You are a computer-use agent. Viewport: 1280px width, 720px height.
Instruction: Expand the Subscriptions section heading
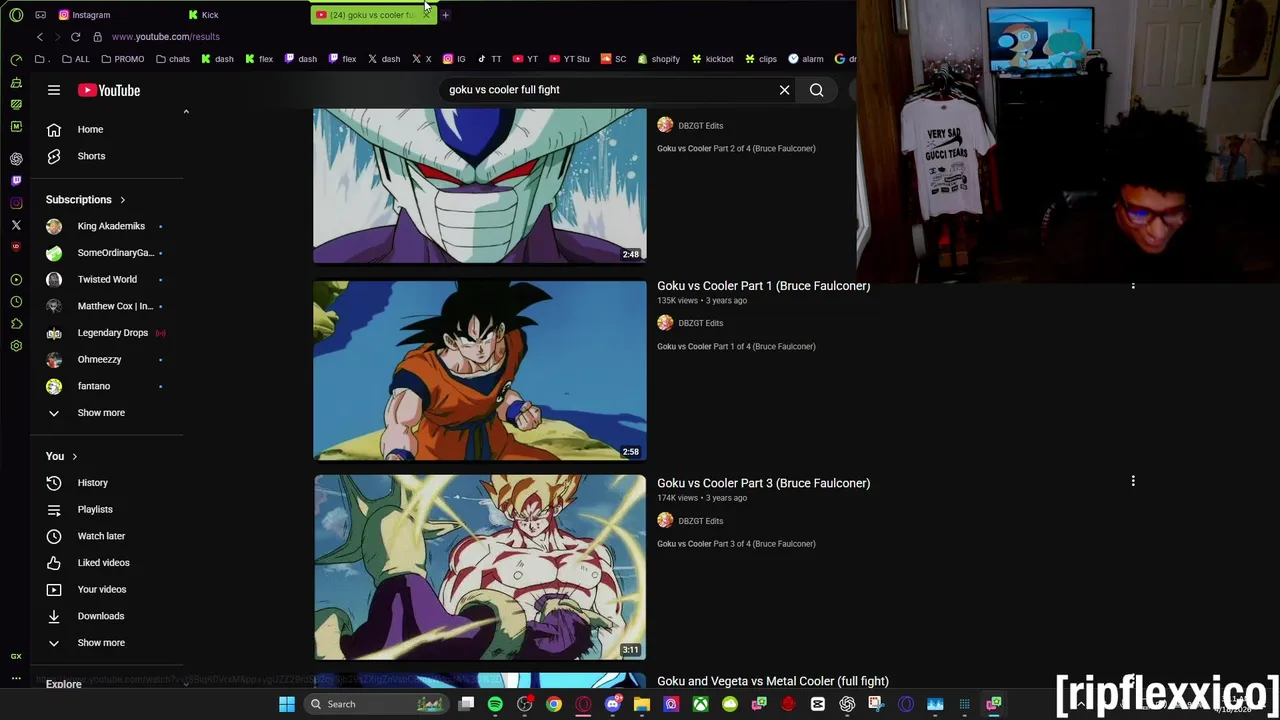pos(85,200)
